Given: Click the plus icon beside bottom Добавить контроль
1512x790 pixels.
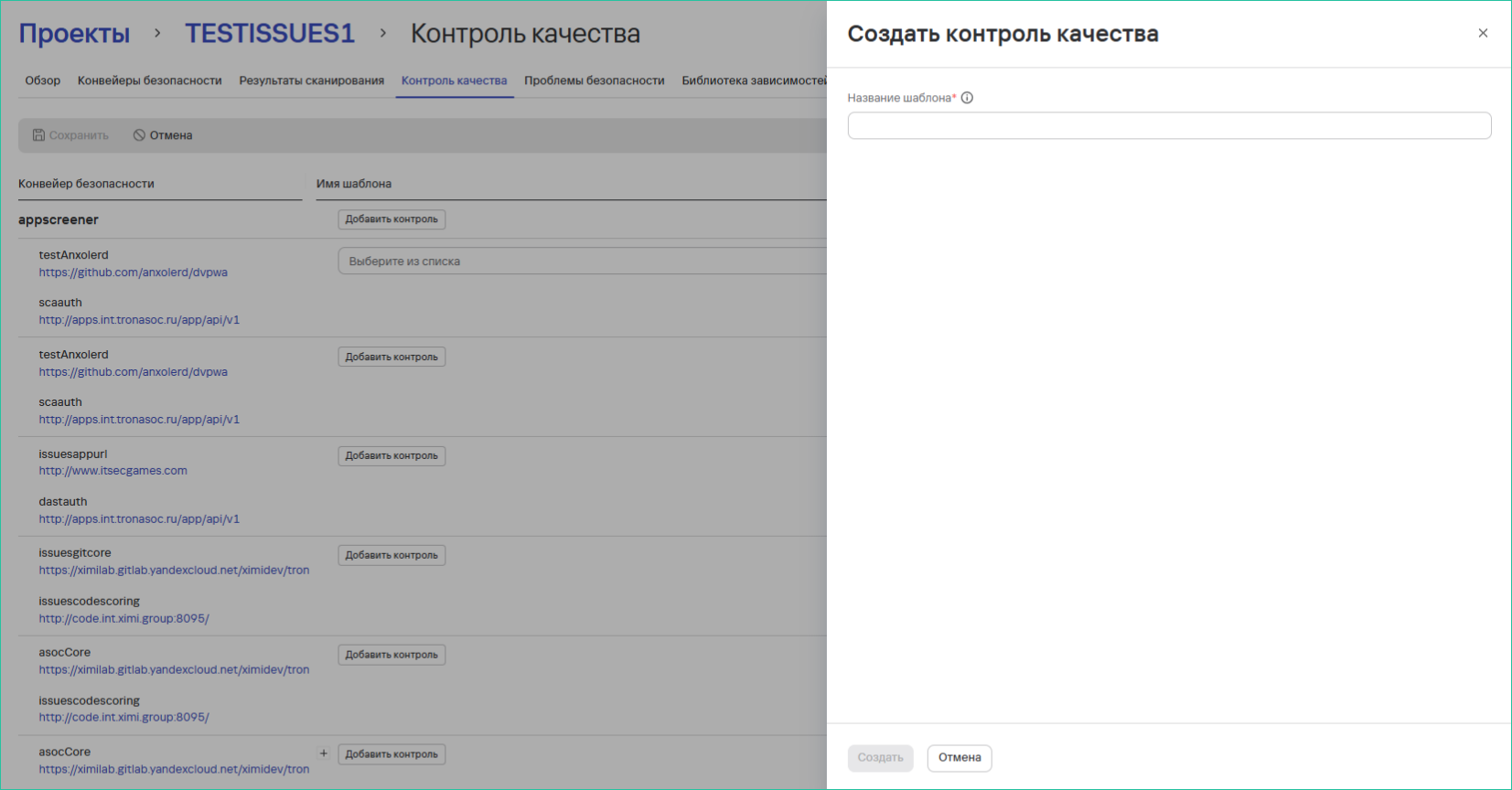Looking at the screenshot, I should pos(323,753).
